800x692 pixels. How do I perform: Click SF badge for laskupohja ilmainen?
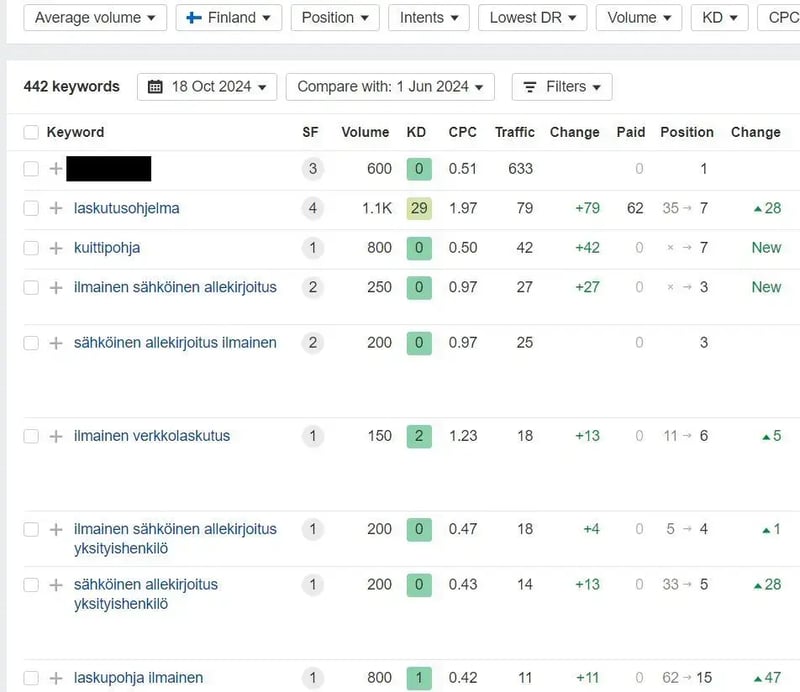(x=313, y=678)
